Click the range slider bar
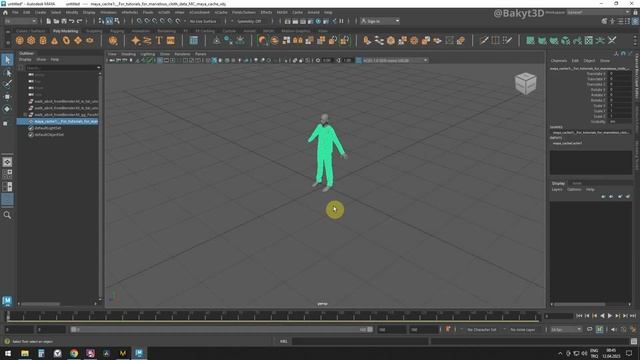Image resolution: width=640 pixels, height=360 pixels. (222, 329)
